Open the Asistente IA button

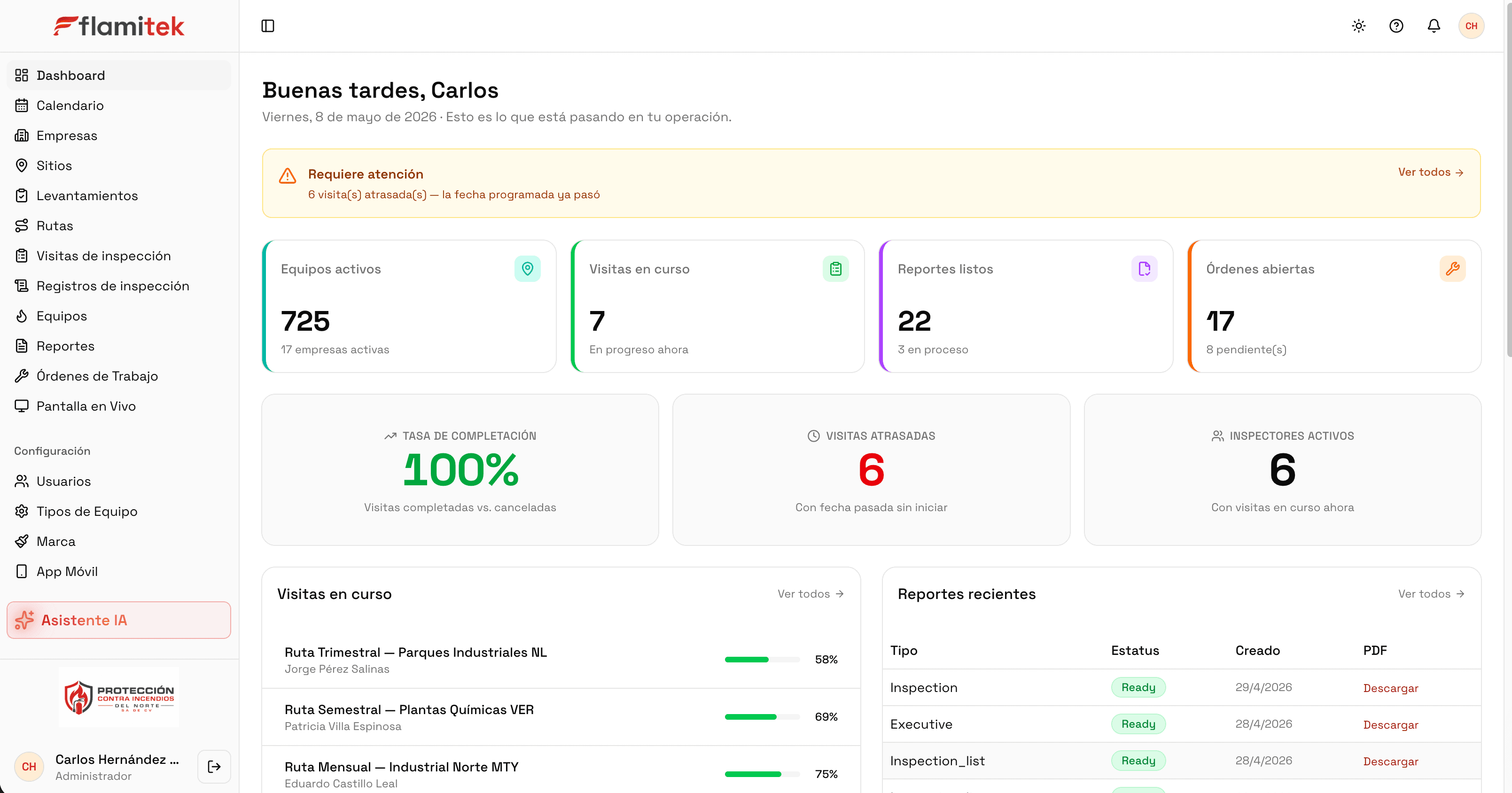118,620
